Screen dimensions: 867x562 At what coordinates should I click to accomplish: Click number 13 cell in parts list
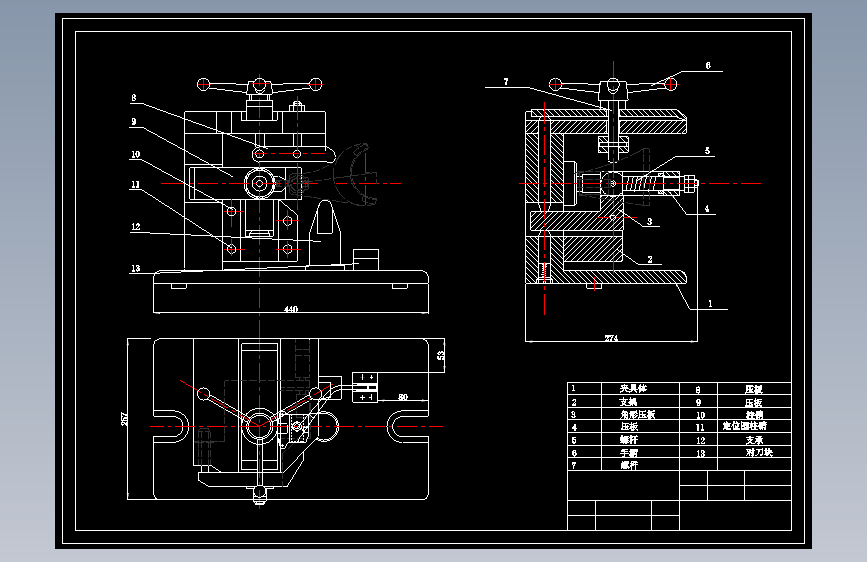[x=701, y=454]
